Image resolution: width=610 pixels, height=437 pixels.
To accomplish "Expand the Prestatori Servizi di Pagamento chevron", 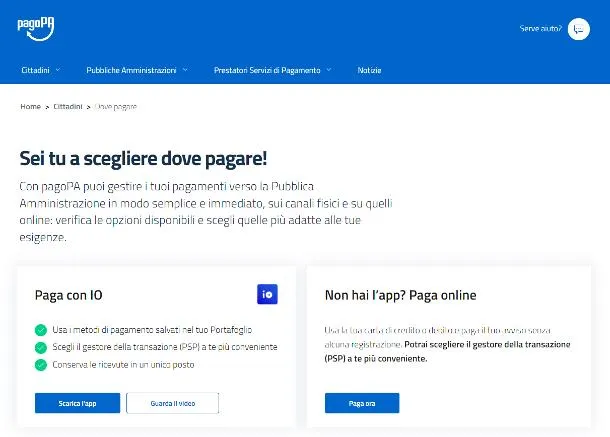I will 329,70.
